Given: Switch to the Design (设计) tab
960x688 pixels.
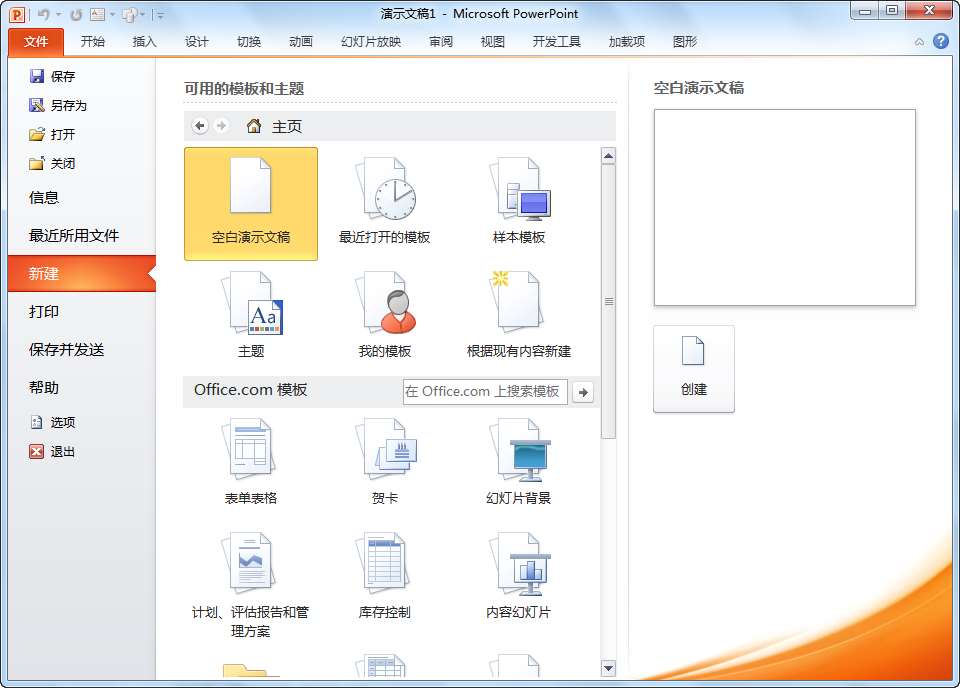Looking at the screenshot, I should [197, 42].
